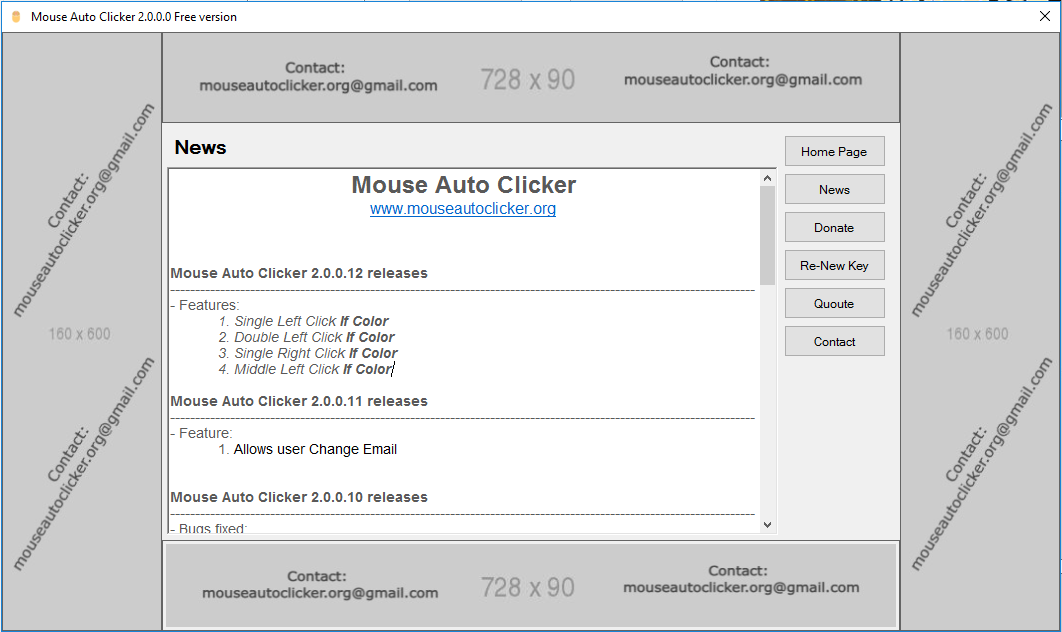This screenshot has height=632, width=1062.
Task: Open the Contact page
Action: pos(834,341)
